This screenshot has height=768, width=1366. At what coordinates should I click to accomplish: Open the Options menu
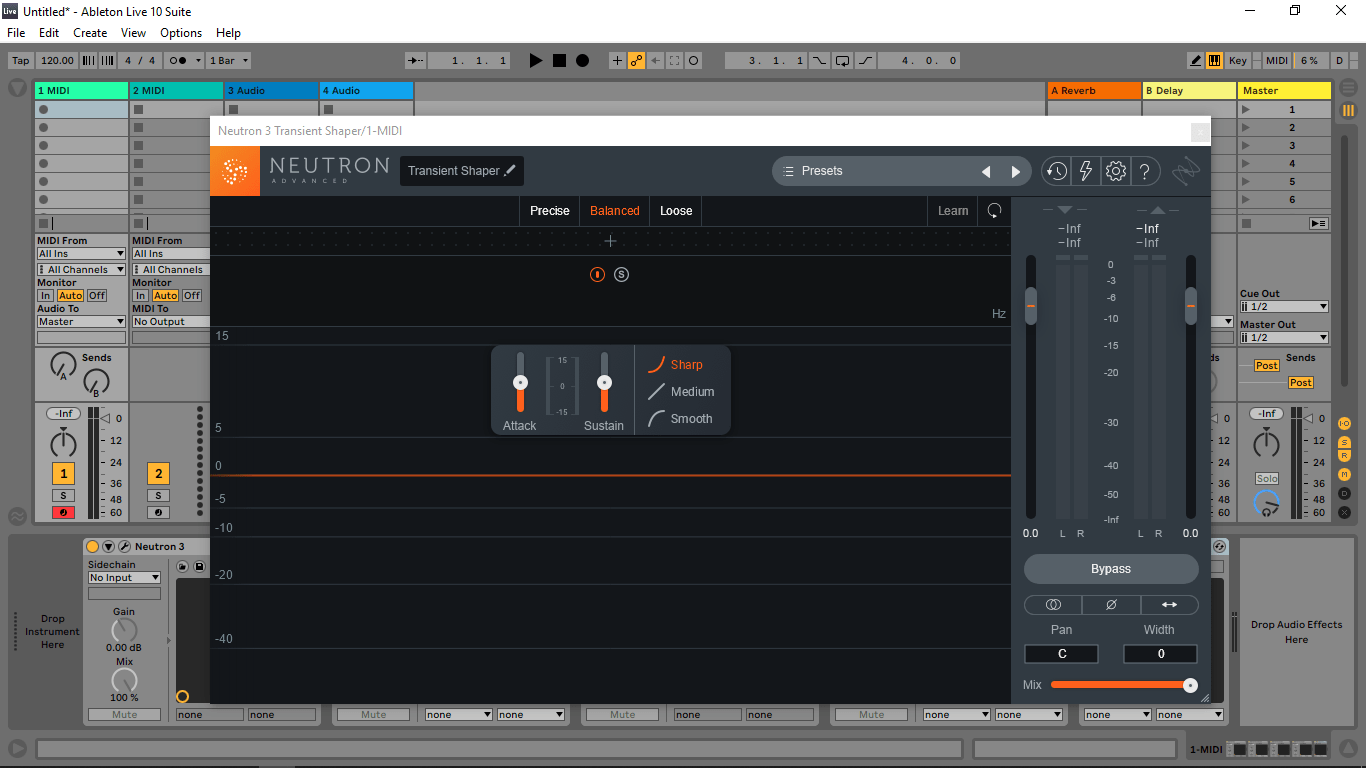click(x=181, y=33)
